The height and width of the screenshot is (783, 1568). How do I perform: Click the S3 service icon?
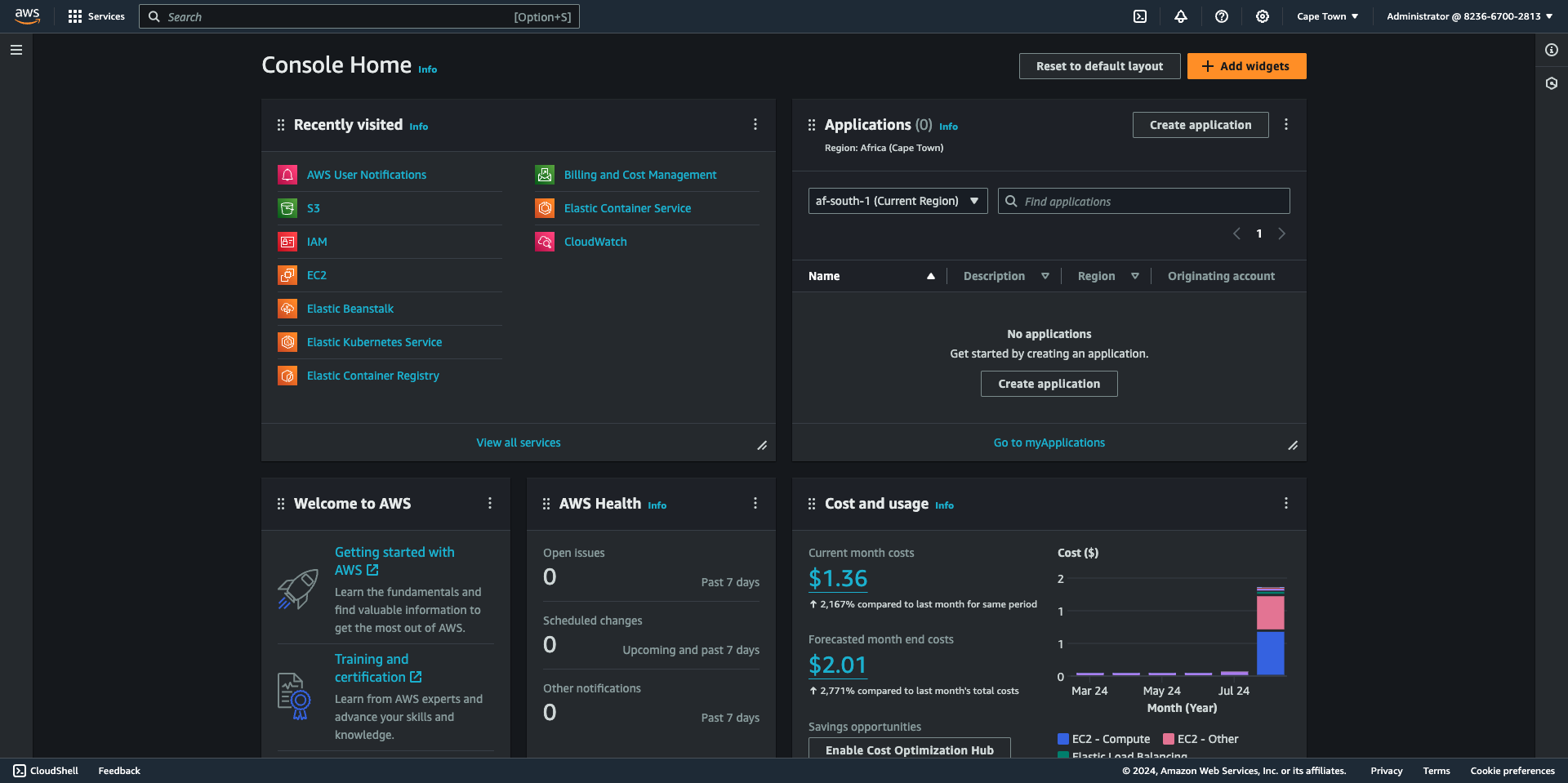(x=287, y=208)
